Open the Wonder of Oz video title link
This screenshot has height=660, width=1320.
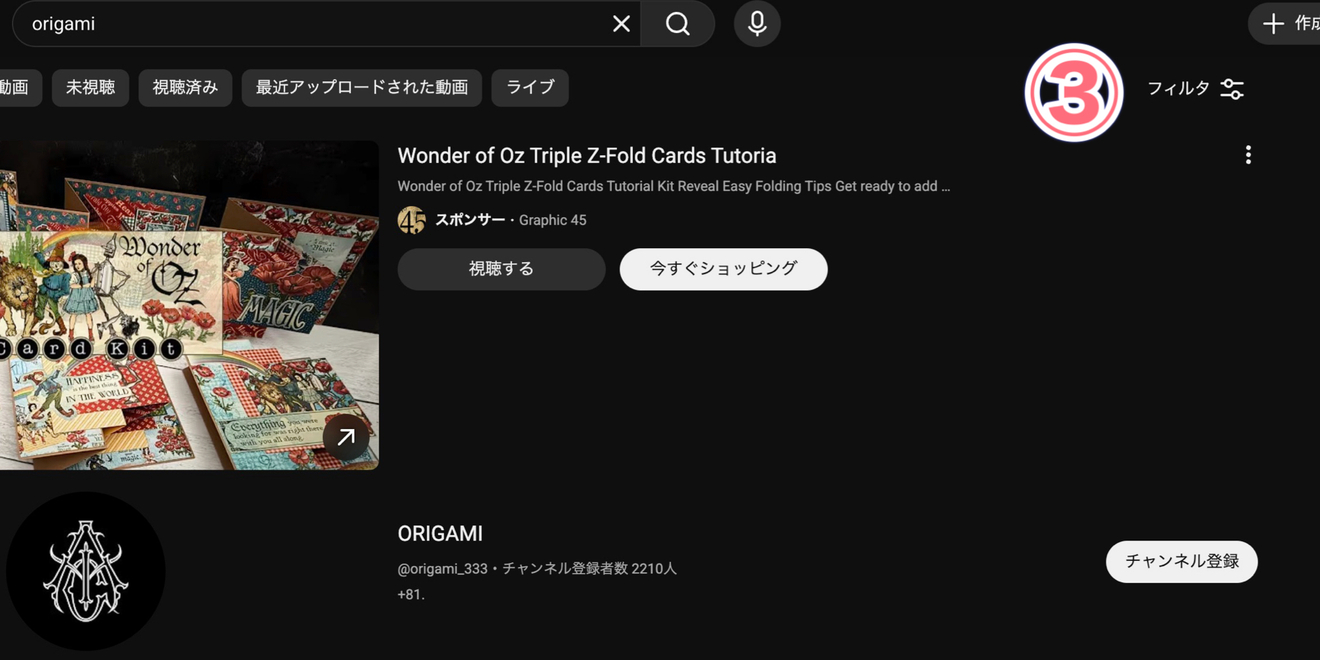[x=587, y=156]
